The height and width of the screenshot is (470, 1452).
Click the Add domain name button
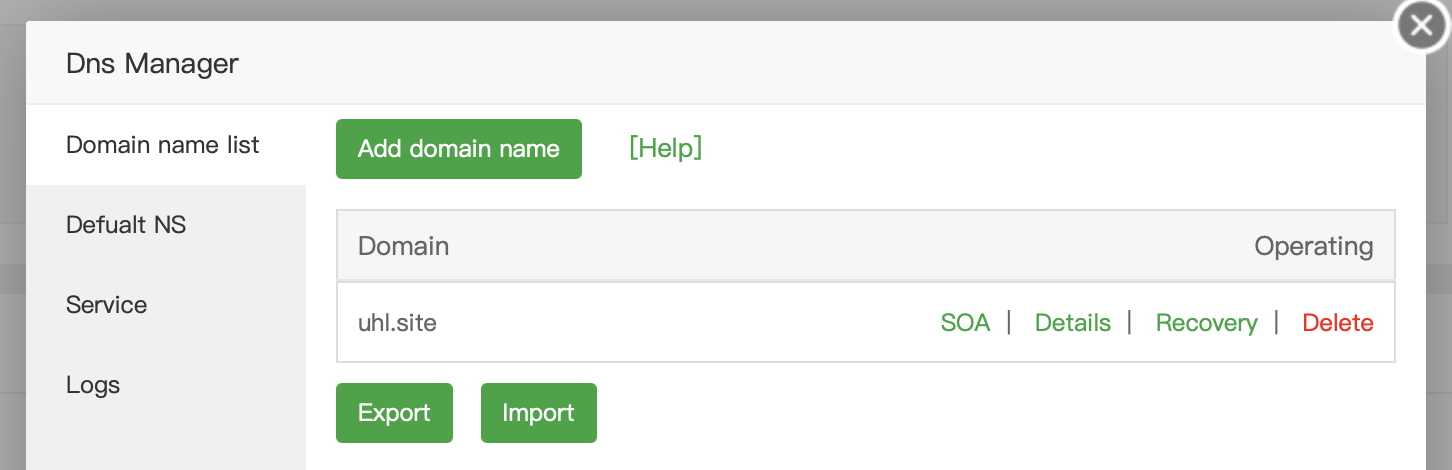click(459, 149)
